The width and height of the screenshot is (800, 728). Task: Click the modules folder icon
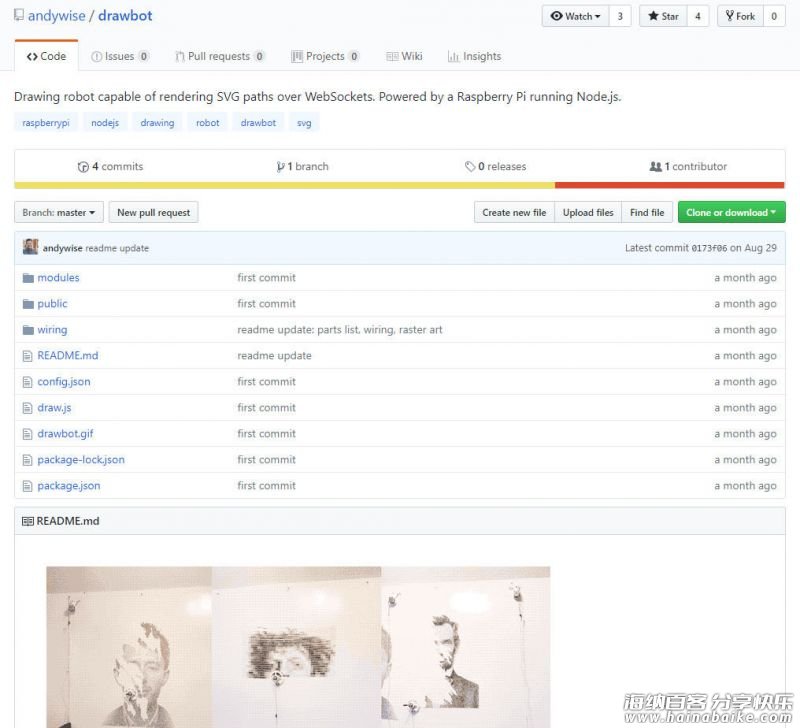pyautogui.click(x=28, y=278)
